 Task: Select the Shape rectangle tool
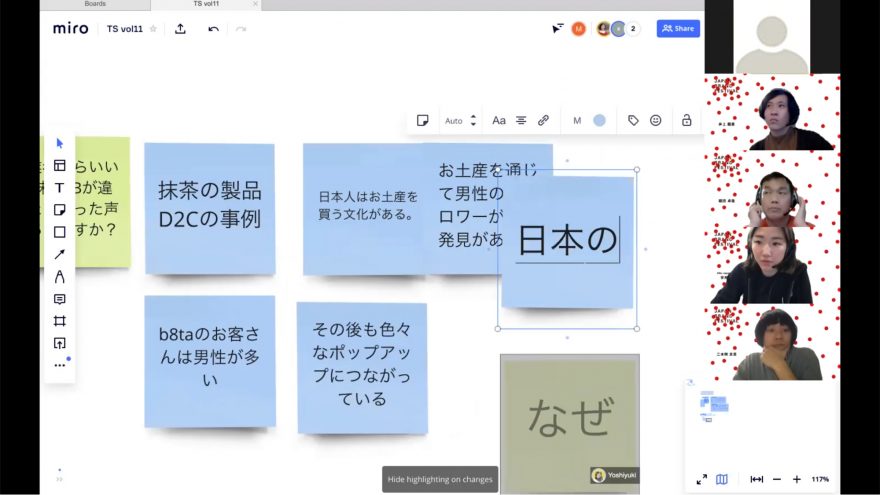(59, 232)
